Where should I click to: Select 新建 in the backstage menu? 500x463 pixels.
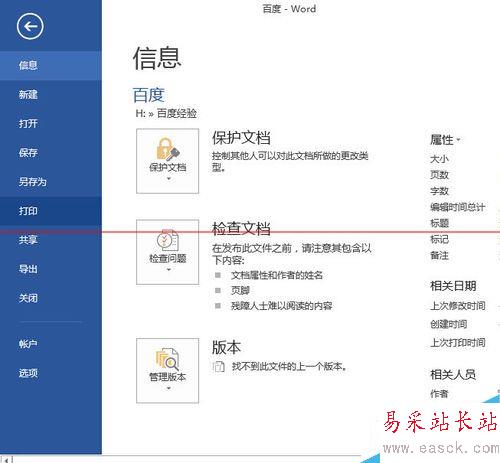pos(51,95)
